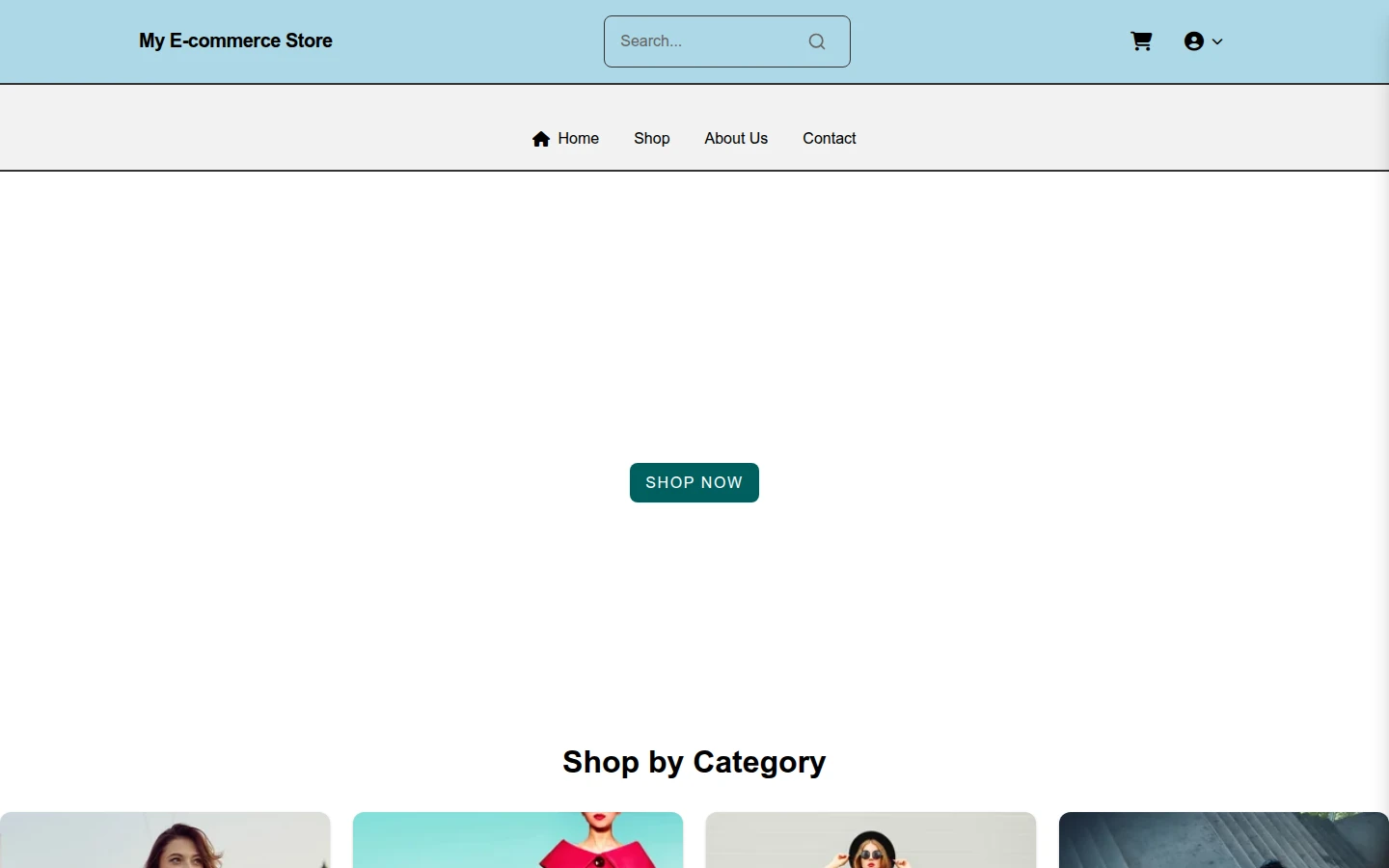The height and width of the screenshot is (868, 1389).
Task: Click the search magnifier icon
Action: [x=817, y=41]
